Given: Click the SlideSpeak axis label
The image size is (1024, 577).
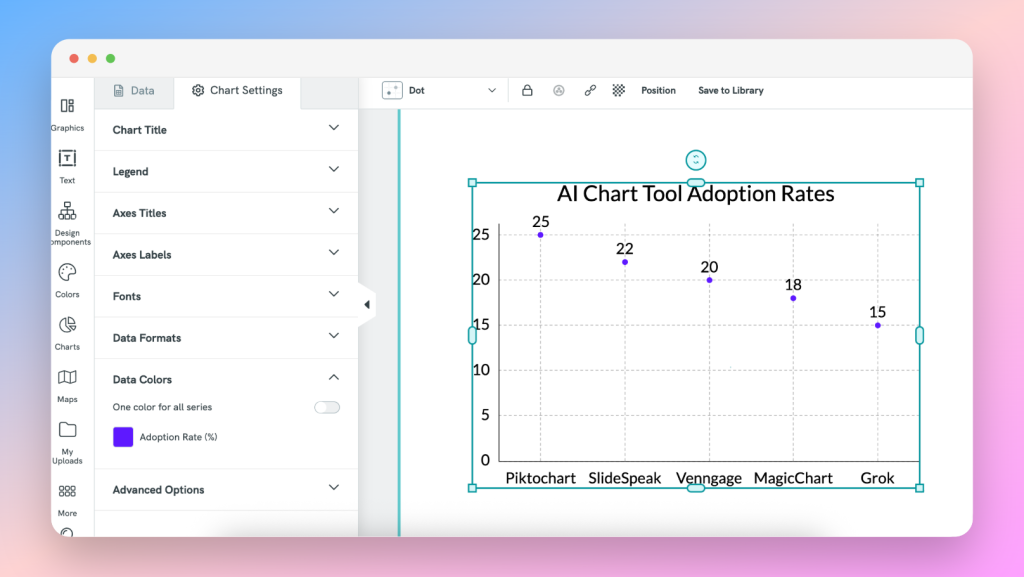Looking at the screenshot, I should coord(624,478).
